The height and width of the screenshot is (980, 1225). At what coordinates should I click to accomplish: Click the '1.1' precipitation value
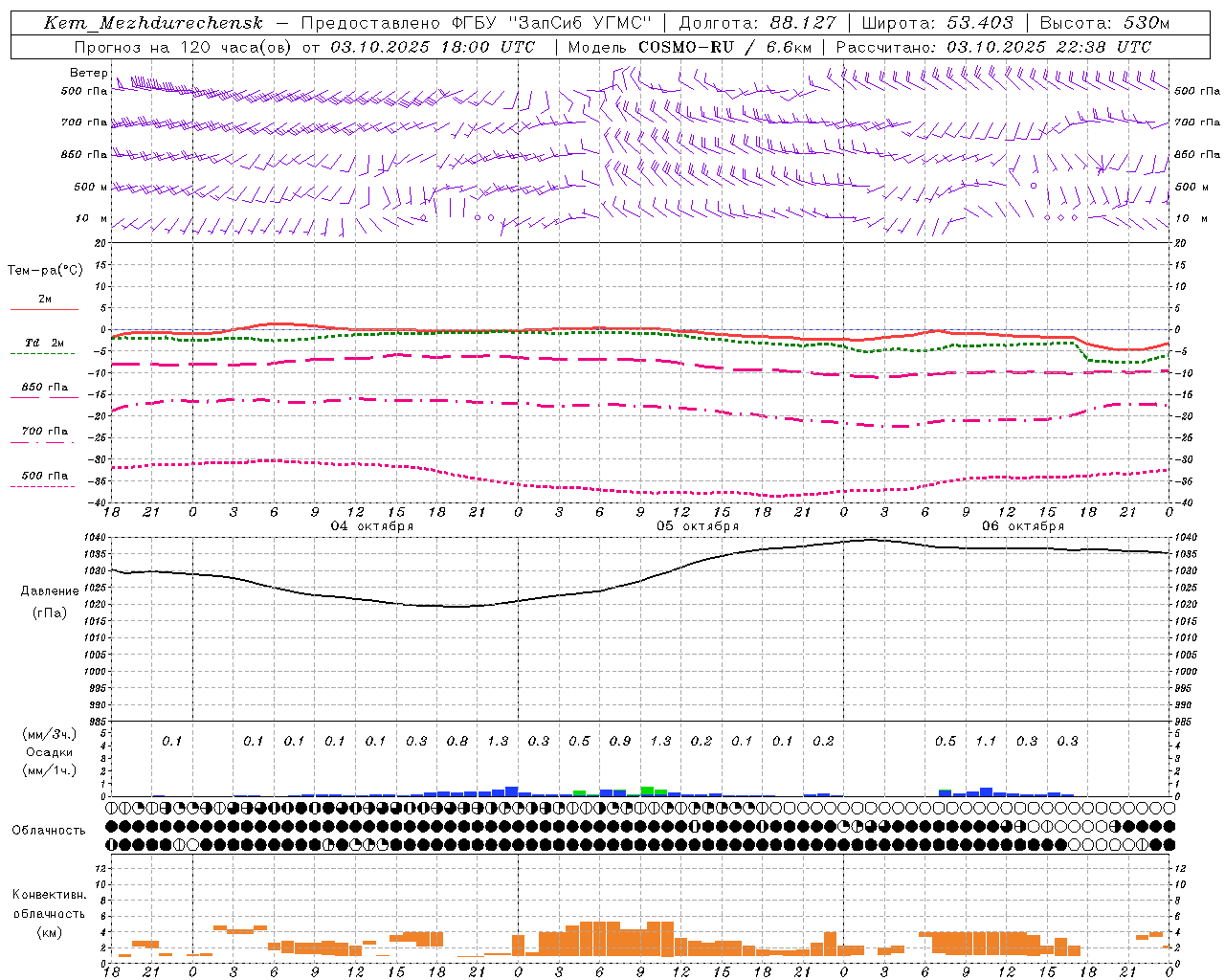click(x=986, y=742)
